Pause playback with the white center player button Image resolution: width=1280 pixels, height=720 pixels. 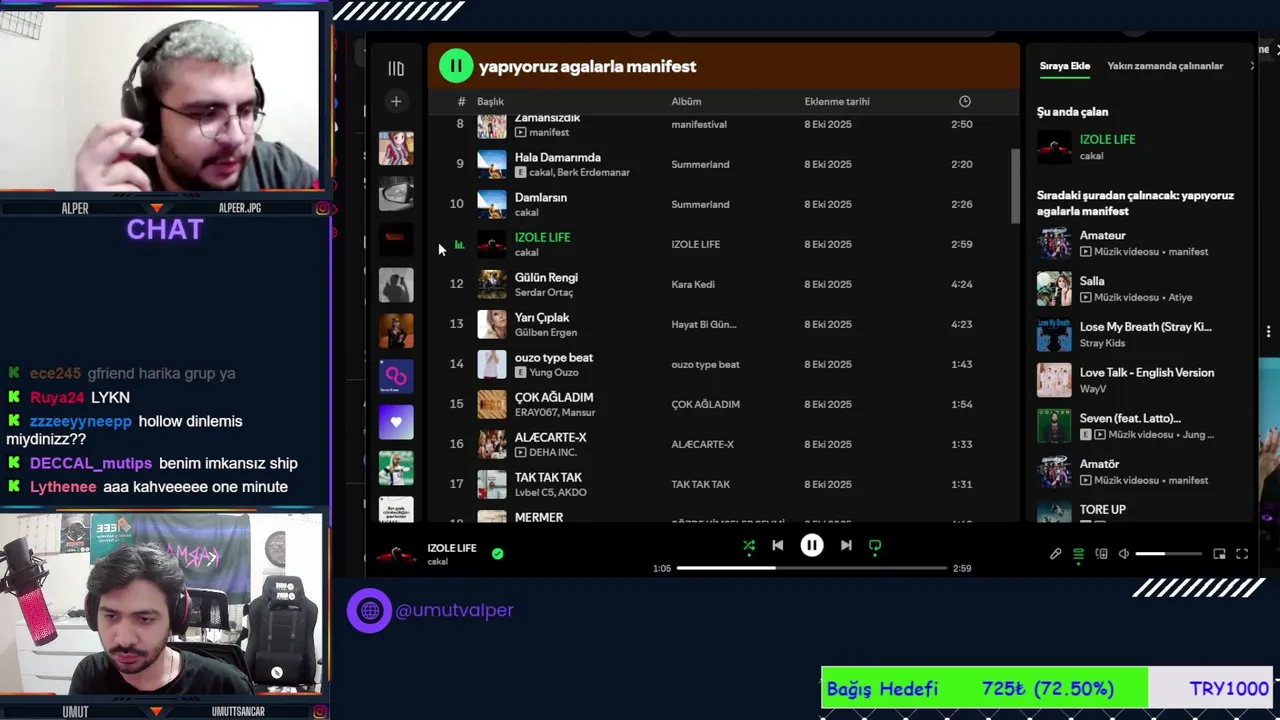[812, 545]
